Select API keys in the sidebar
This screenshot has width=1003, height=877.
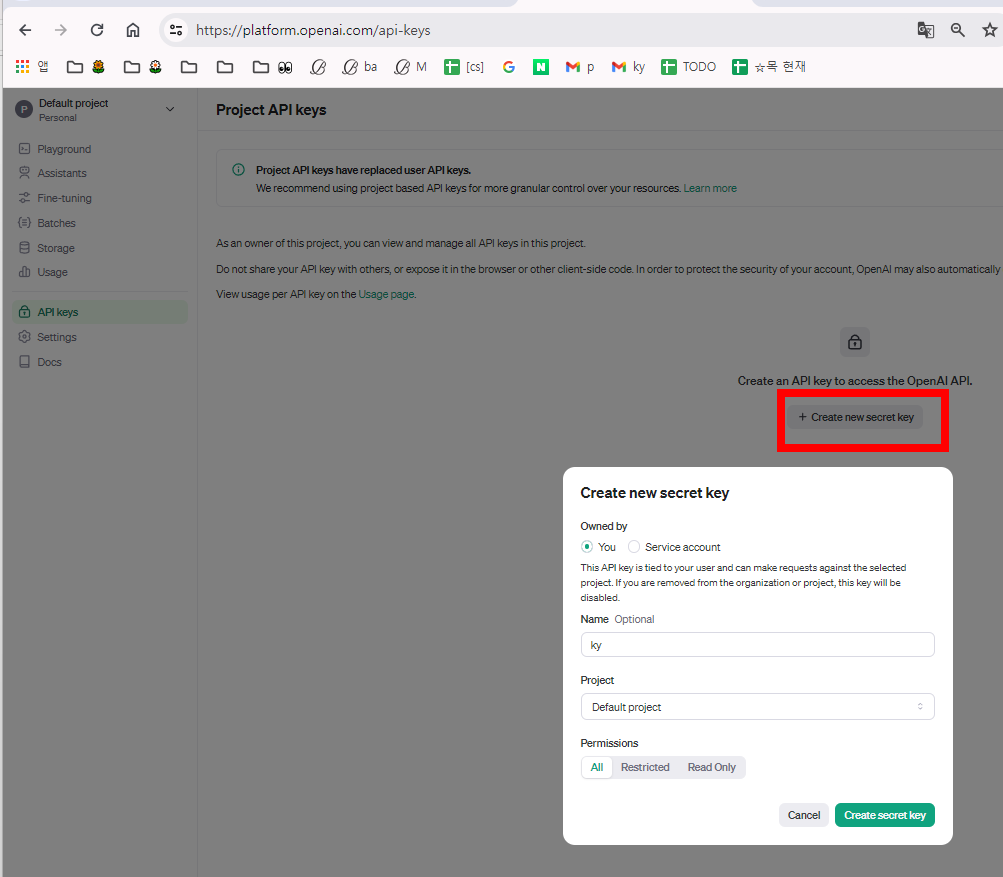click(x=100, y=312)
